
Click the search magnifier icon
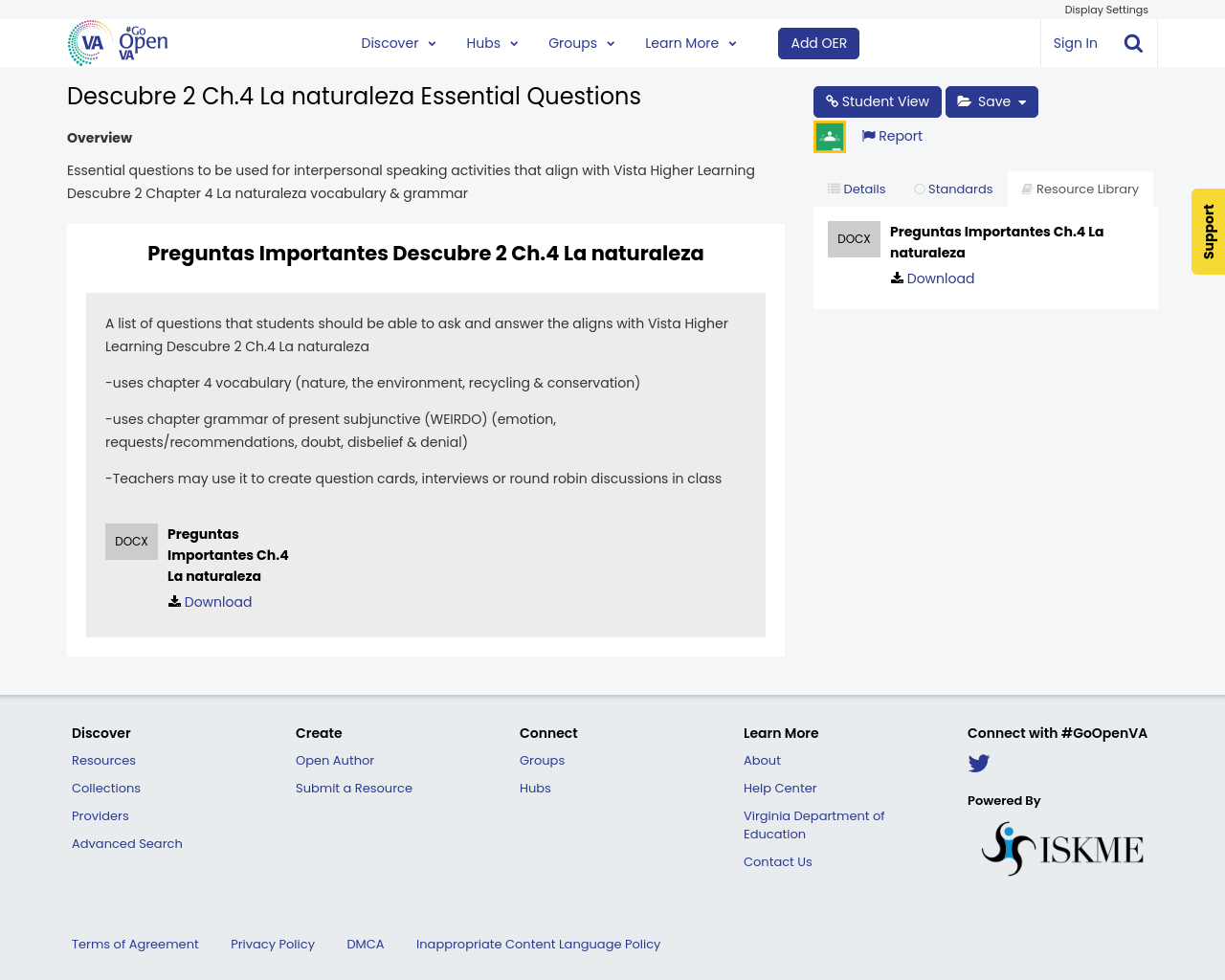point(1133,43)
